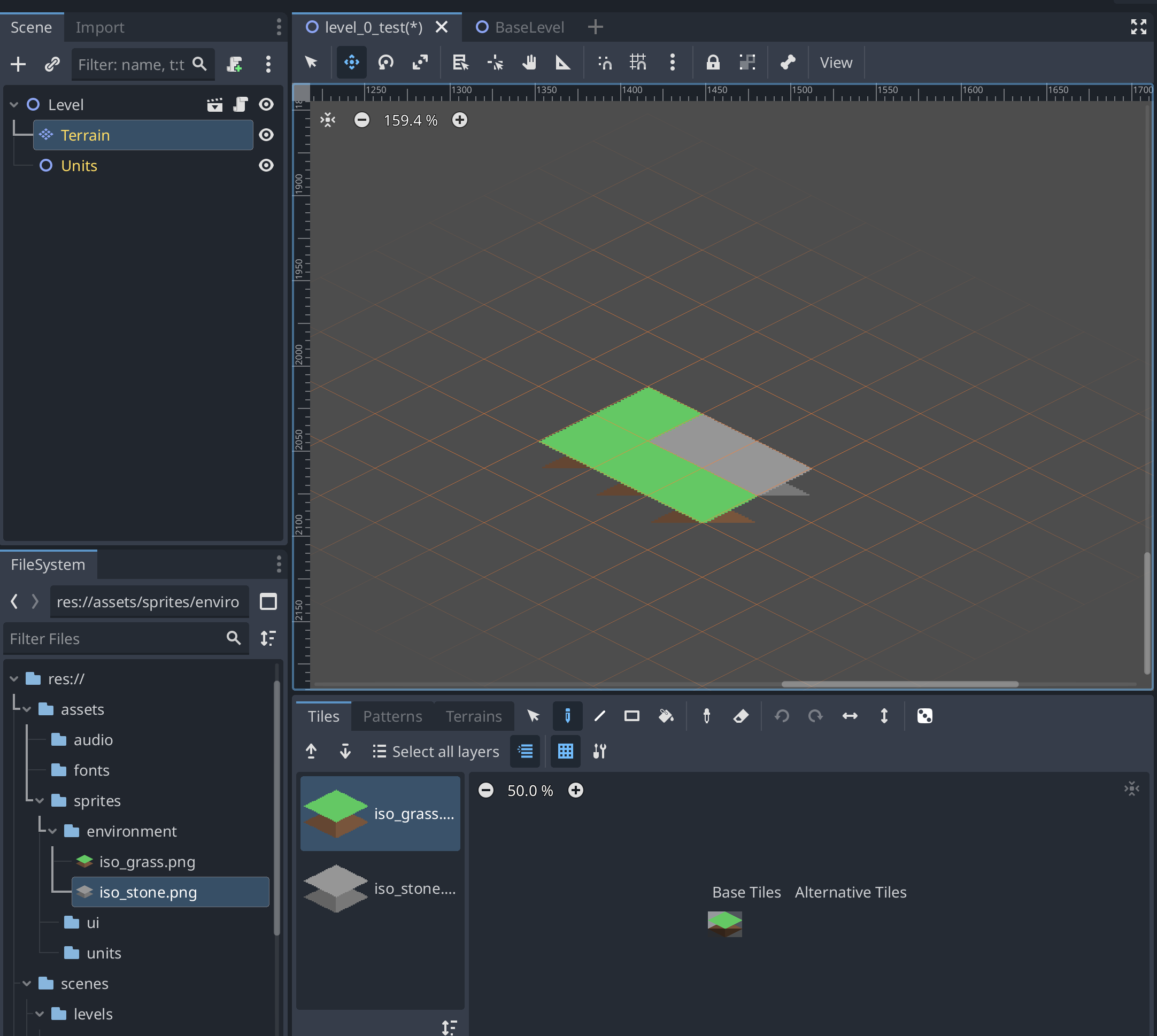Select the Ruler mode tool
This screenshot has width=1157, height=1036.
[x=562, y=62]
